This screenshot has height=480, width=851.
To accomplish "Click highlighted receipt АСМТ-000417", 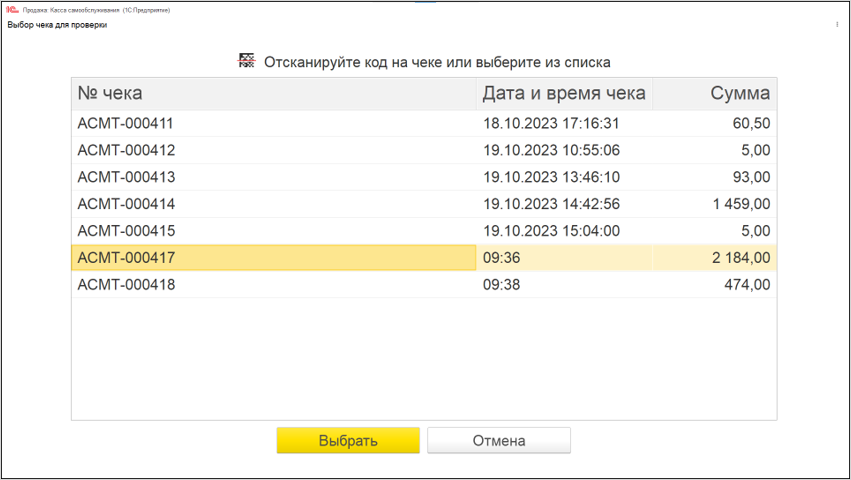I will click(x=126, y=258).
